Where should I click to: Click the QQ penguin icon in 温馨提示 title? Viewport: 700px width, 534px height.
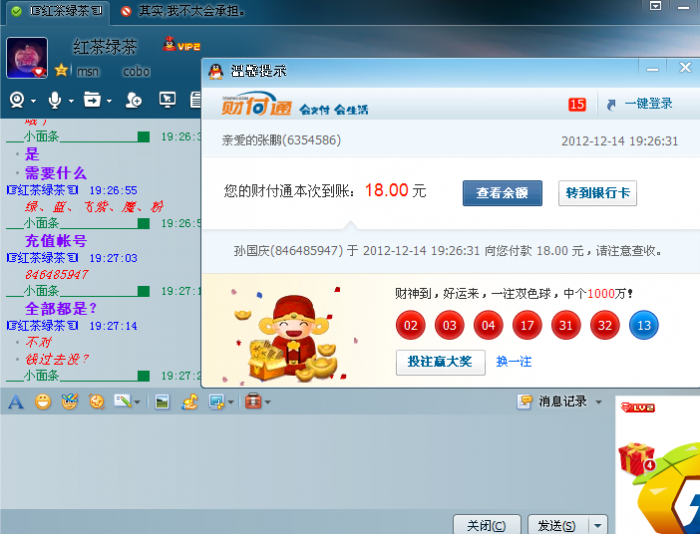pos(216,71)
